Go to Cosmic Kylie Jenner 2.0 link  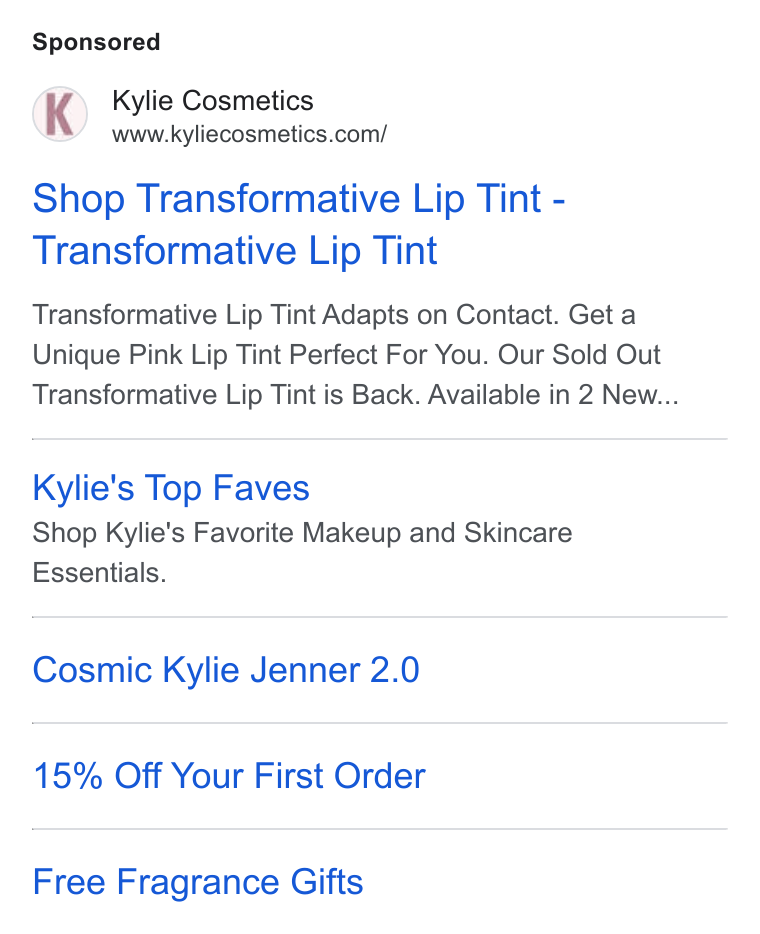(226, 670)
